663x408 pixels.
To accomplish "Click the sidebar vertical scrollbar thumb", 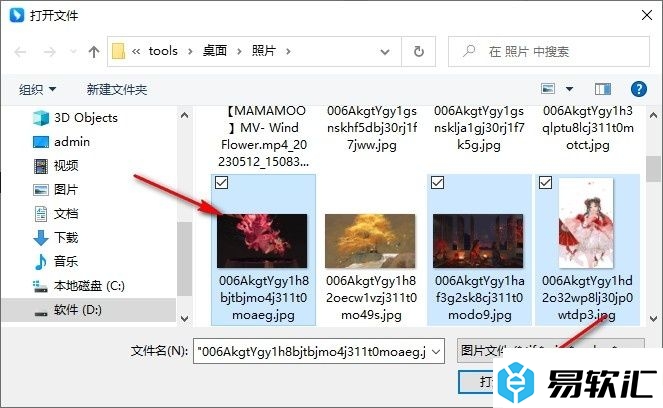I will [184, 259].
